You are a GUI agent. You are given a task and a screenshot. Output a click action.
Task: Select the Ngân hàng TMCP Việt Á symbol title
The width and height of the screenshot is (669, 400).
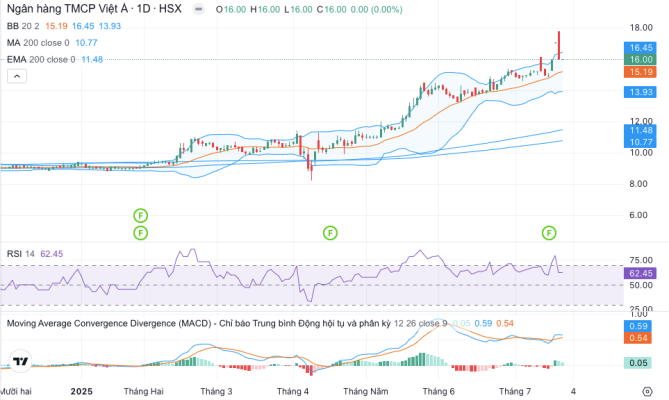94,9
